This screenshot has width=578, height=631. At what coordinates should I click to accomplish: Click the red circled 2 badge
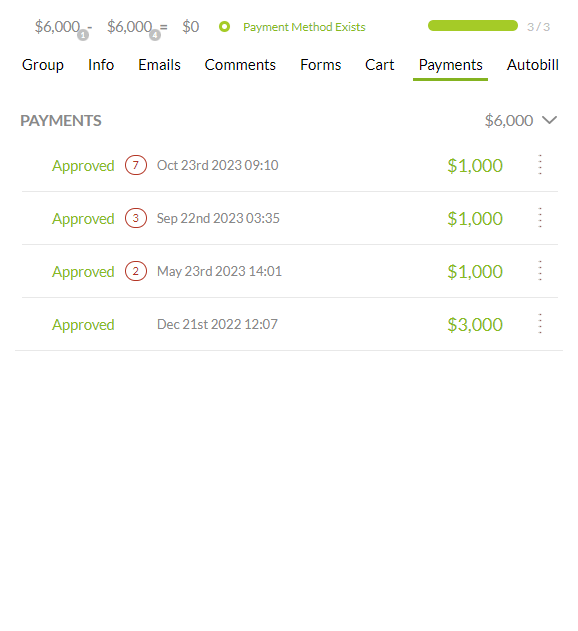[x=136, y=271]
